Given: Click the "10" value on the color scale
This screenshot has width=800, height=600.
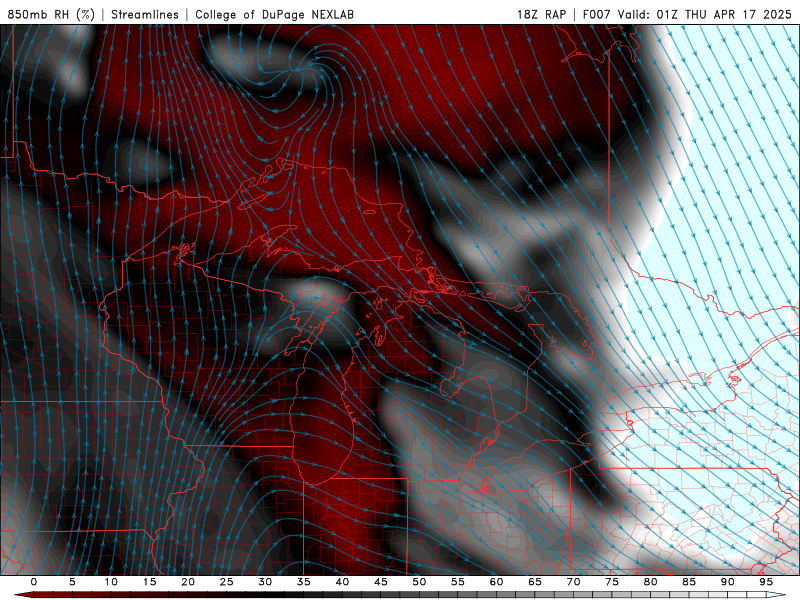Looking at the screenshot, I should pyautogui.click(x=111, y=582).
